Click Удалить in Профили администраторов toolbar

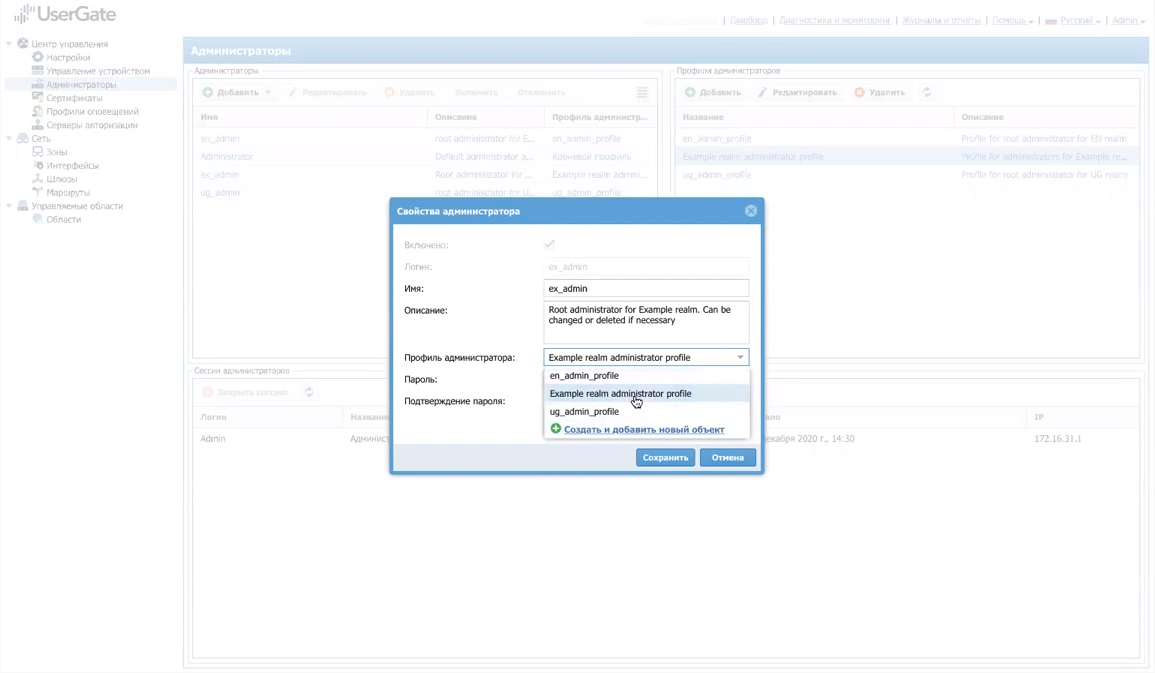(x=880, y=92)
